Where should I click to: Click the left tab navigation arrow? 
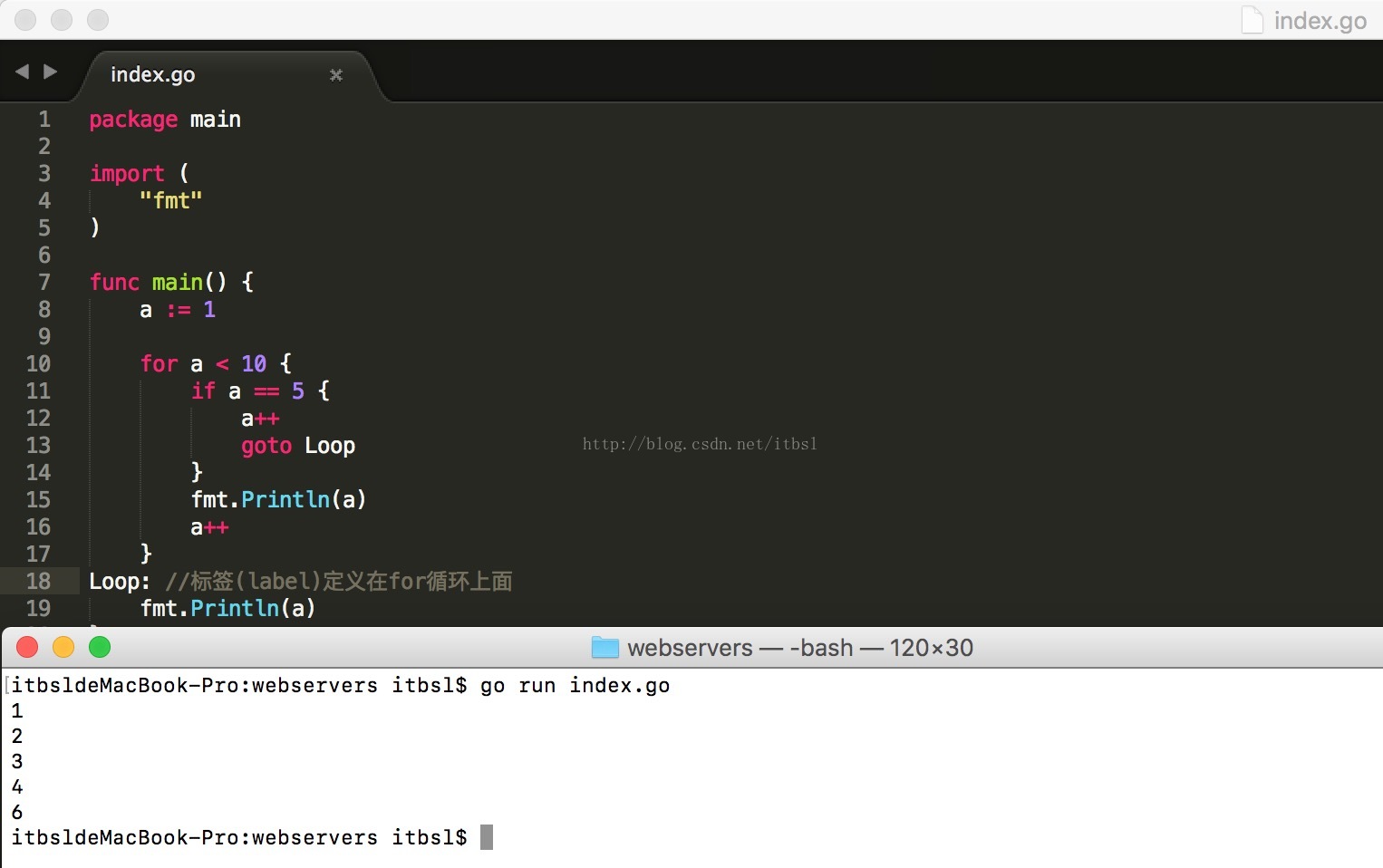[22, 72]
